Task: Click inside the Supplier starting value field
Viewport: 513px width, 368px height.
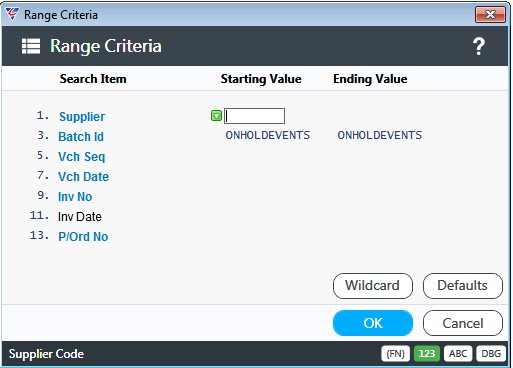Action: (x=254, y=116)
